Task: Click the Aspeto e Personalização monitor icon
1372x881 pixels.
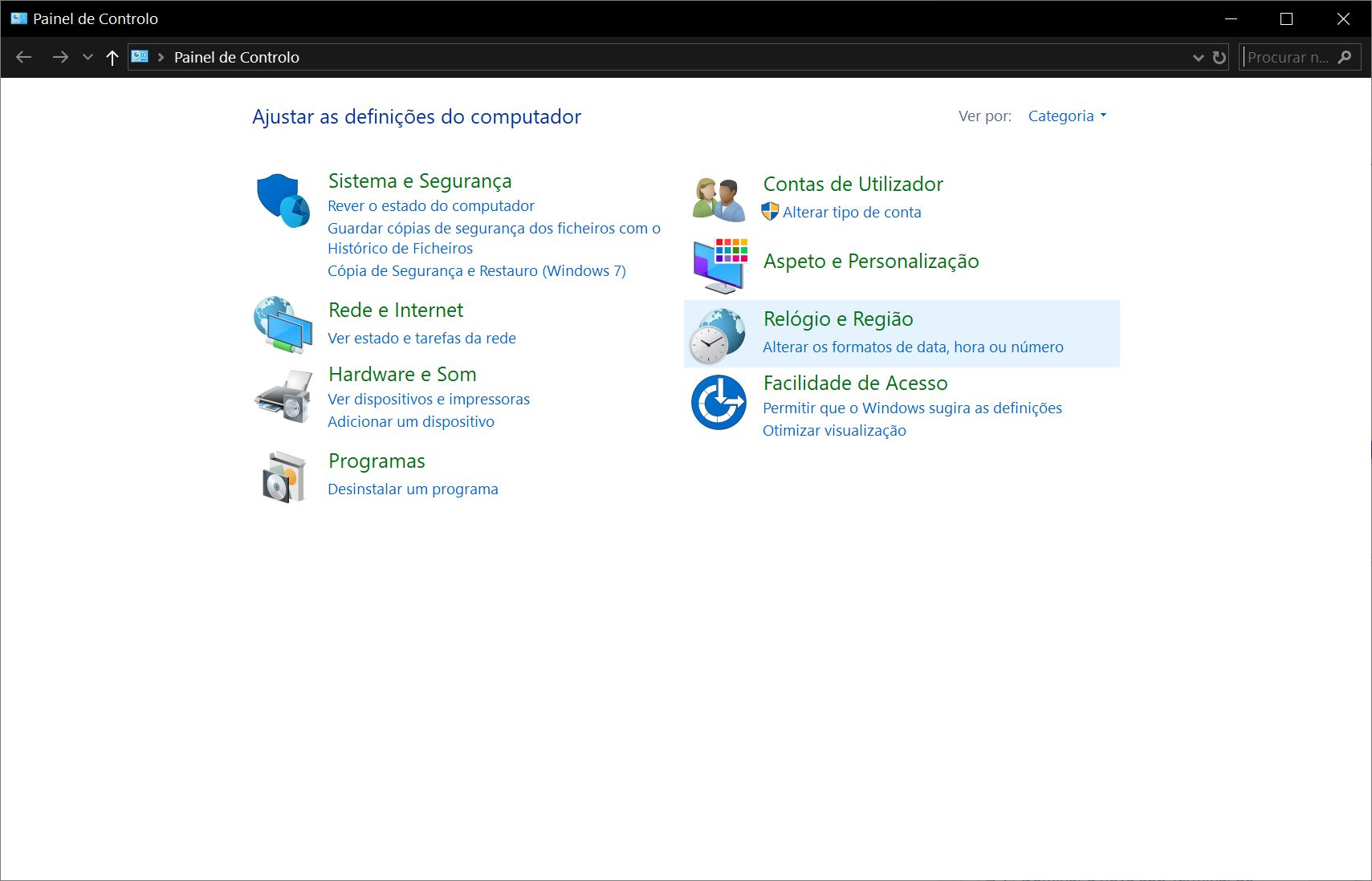Action: tap(720, 266)
